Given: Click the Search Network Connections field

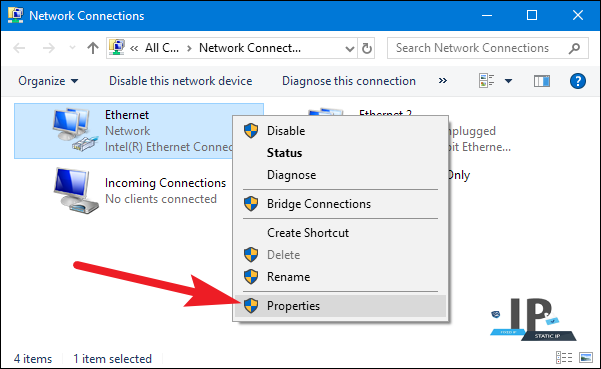Looking at the screenshot, I should [488, 48].
